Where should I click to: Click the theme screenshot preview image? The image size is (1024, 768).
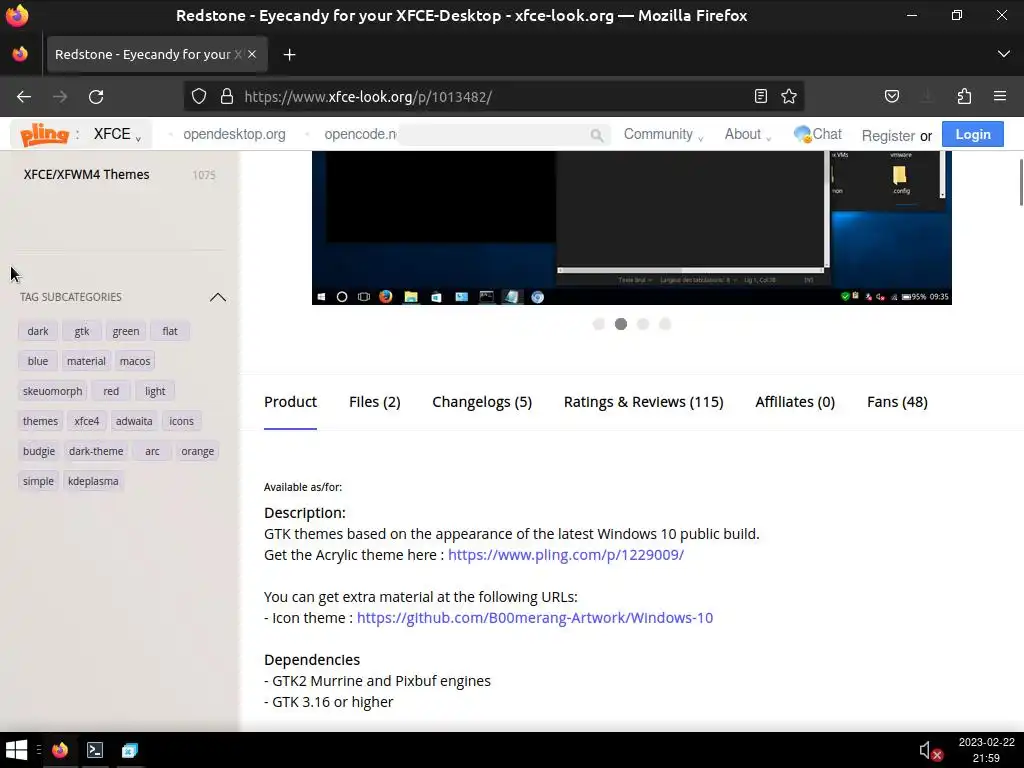coord(632,227)
